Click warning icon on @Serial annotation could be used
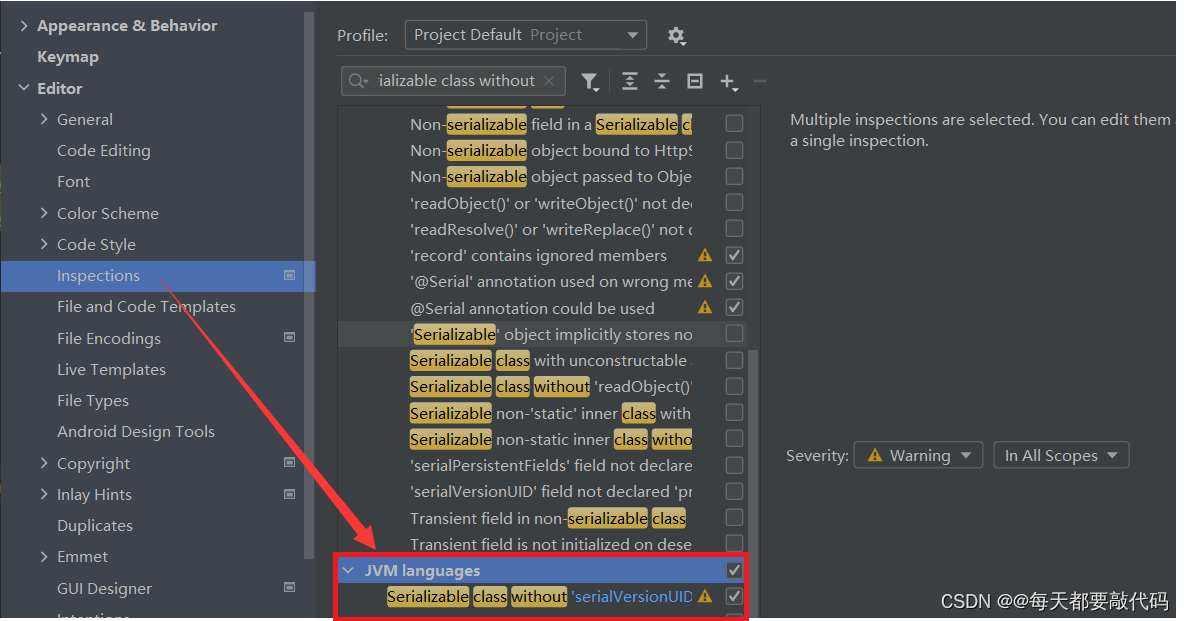 [705, 307]
